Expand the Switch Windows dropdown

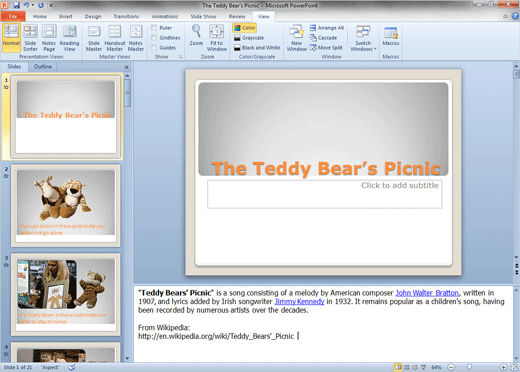[x=363, y=37]
